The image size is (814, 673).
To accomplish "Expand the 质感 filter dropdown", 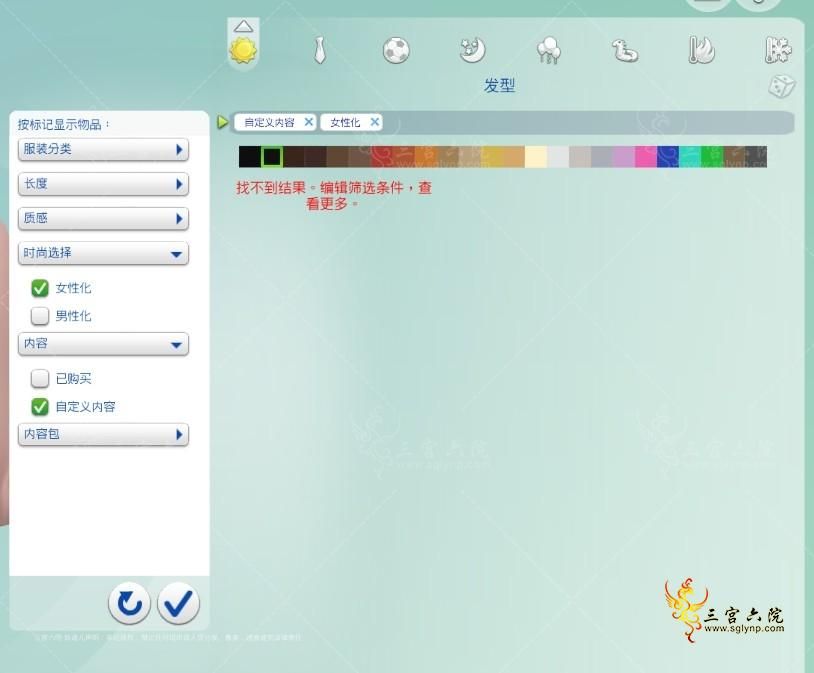I will 103,218.
